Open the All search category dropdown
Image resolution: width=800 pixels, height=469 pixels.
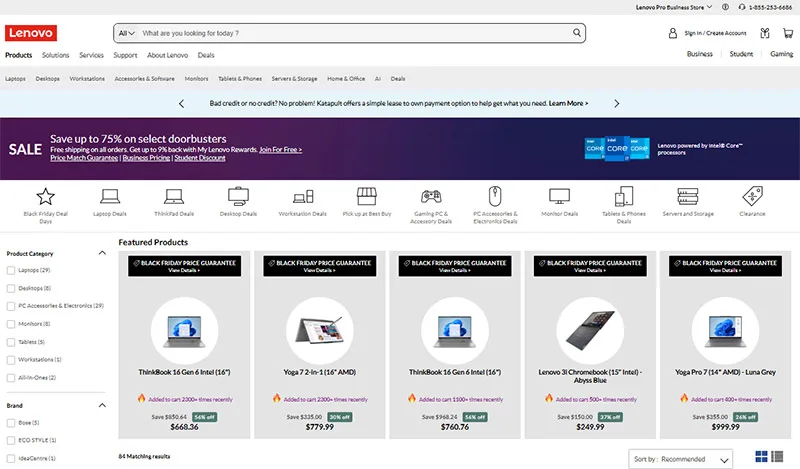click(x=127, y=33)
